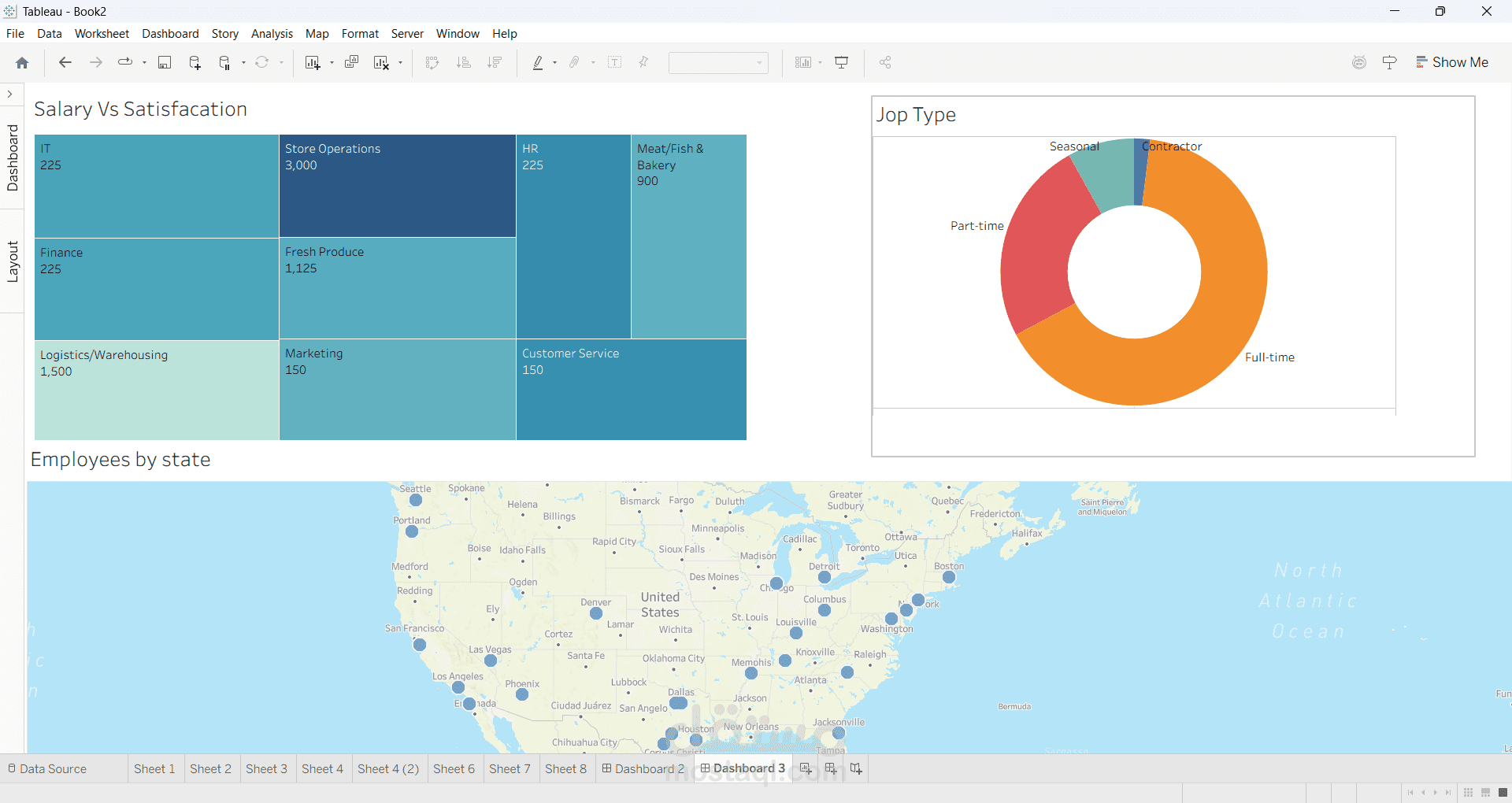
Task: Open show/hide cards dropdown arrow
Action: tap(821, 62)
